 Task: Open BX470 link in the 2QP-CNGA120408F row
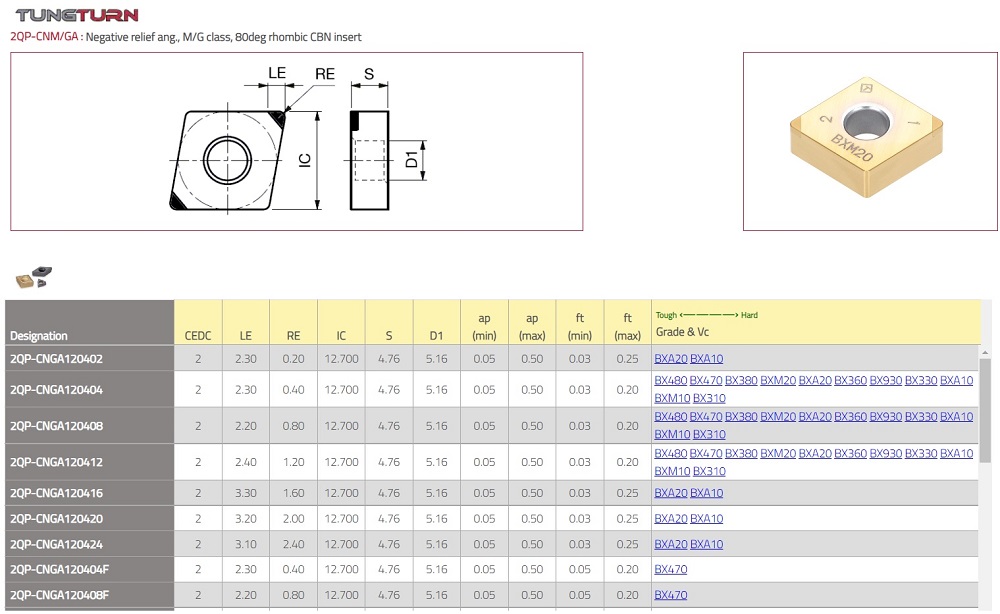(671, 595)
